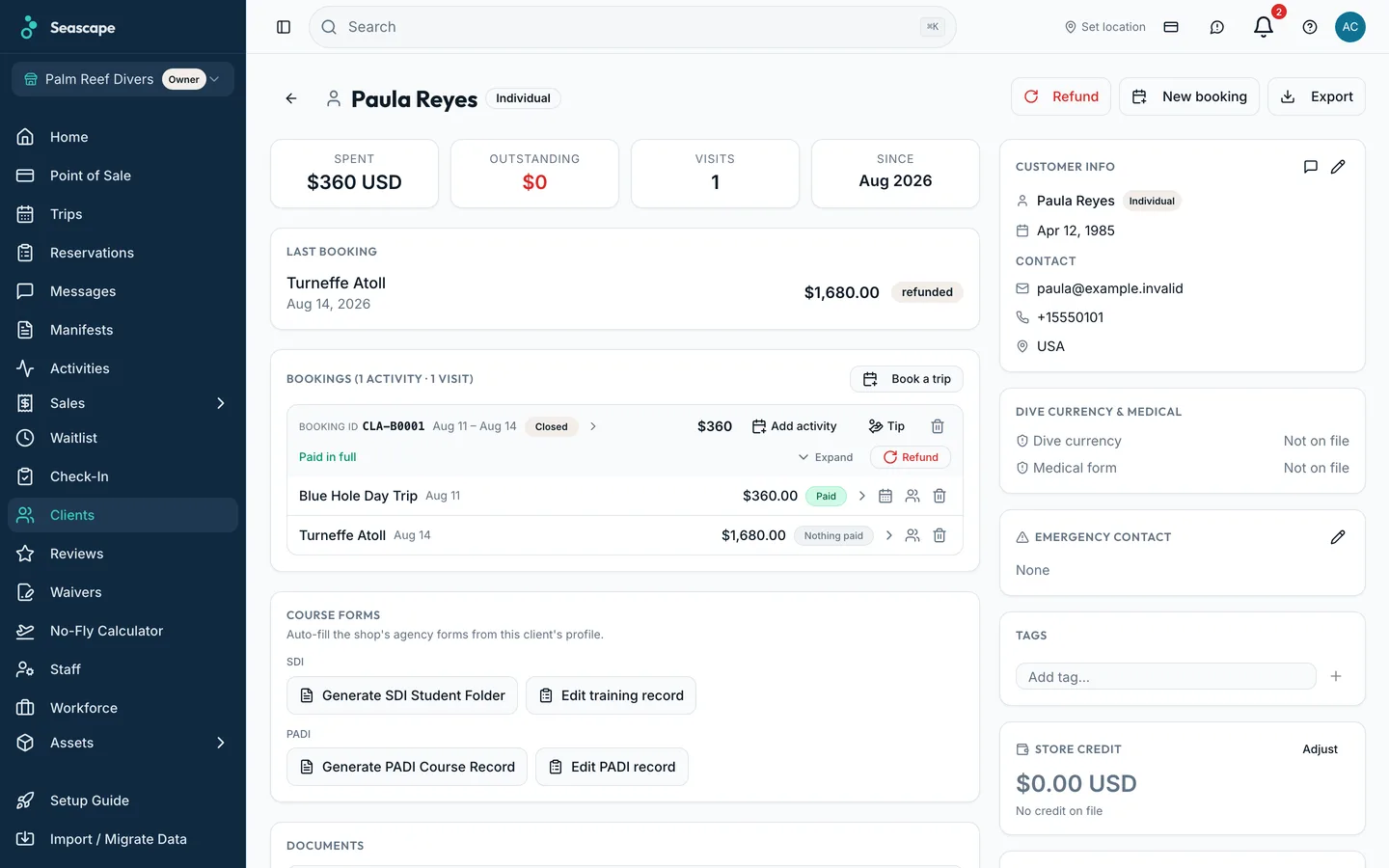Adjust the store credit

[x=1320, y=749]
